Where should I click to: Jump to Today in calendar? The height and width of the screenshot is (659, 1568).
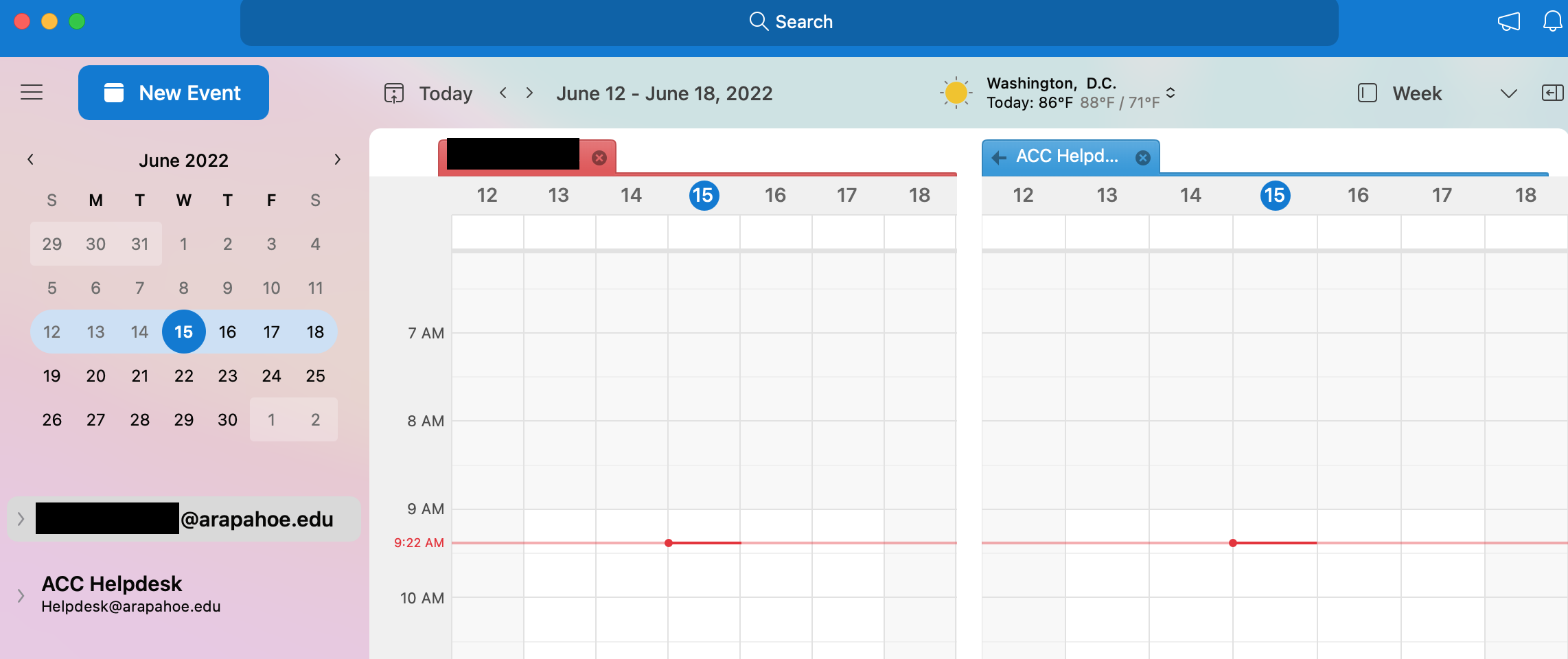point(430,93)
